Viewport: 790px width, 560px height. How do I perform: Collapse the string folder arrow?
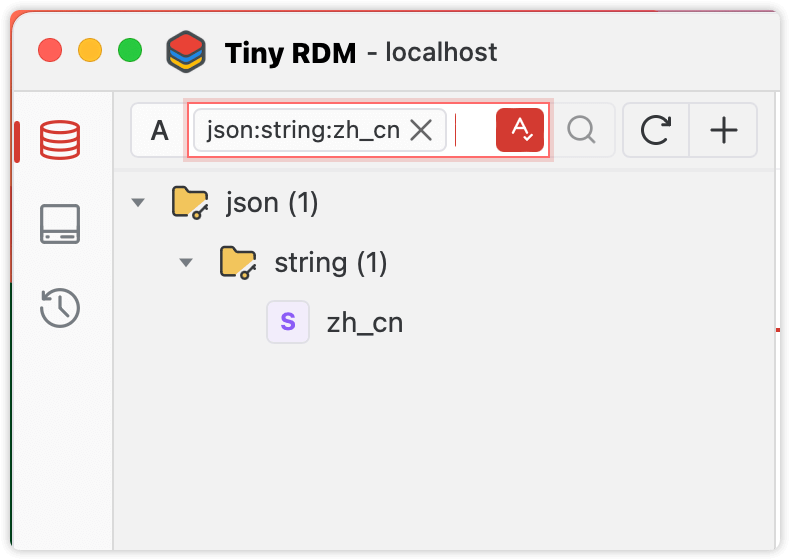(x=186, y=263)
